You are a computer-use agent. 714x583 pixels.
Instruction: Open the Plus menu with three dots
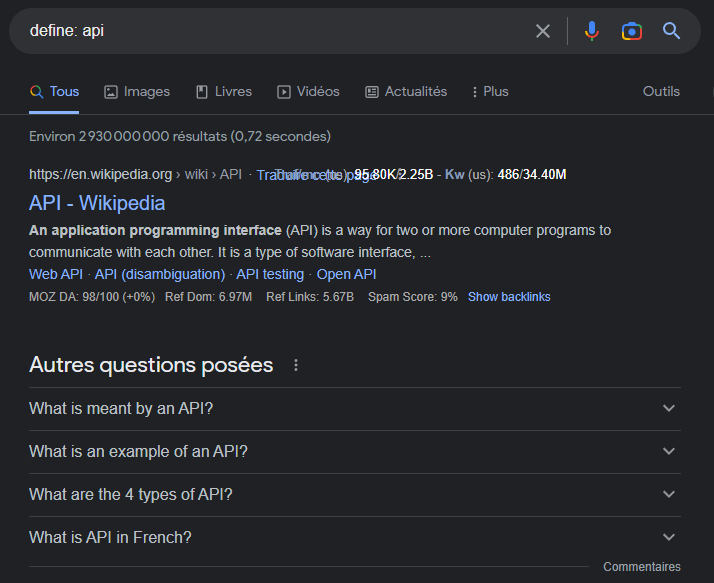point(490,92)
